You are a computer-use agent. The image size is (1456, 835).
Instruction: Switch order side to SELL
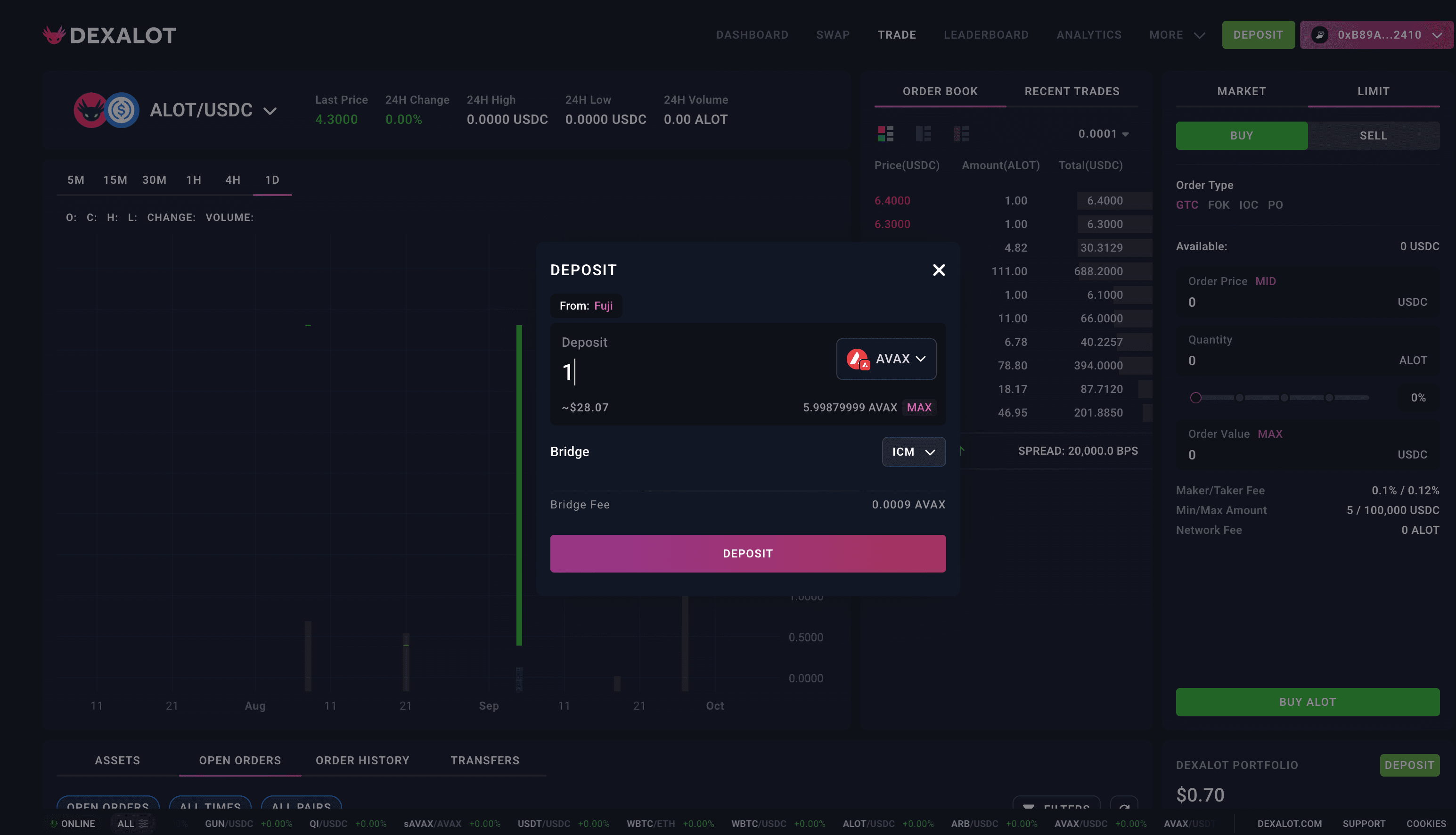(1373, 136)
